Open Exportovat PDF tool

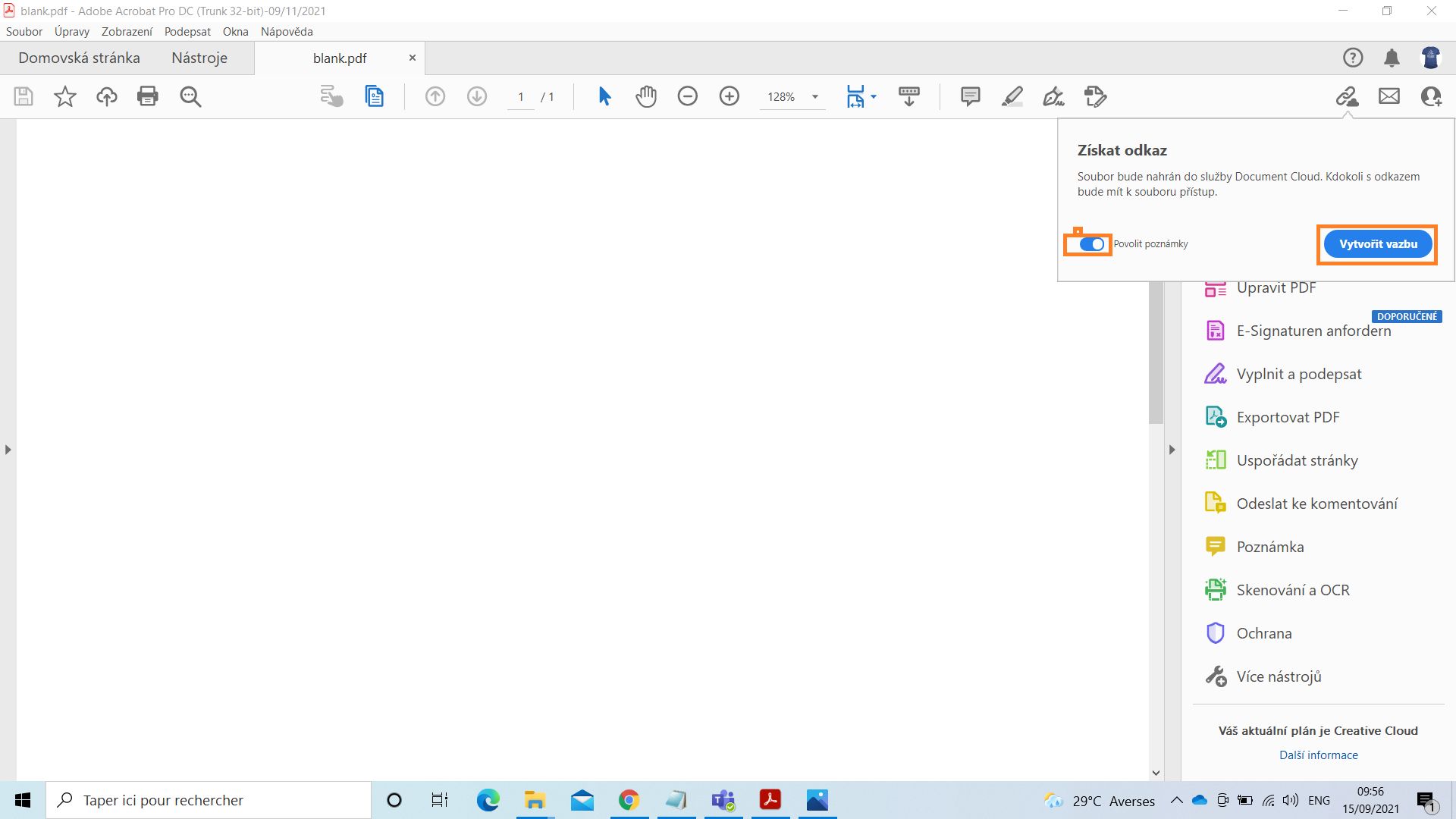tap(1288, 417)
